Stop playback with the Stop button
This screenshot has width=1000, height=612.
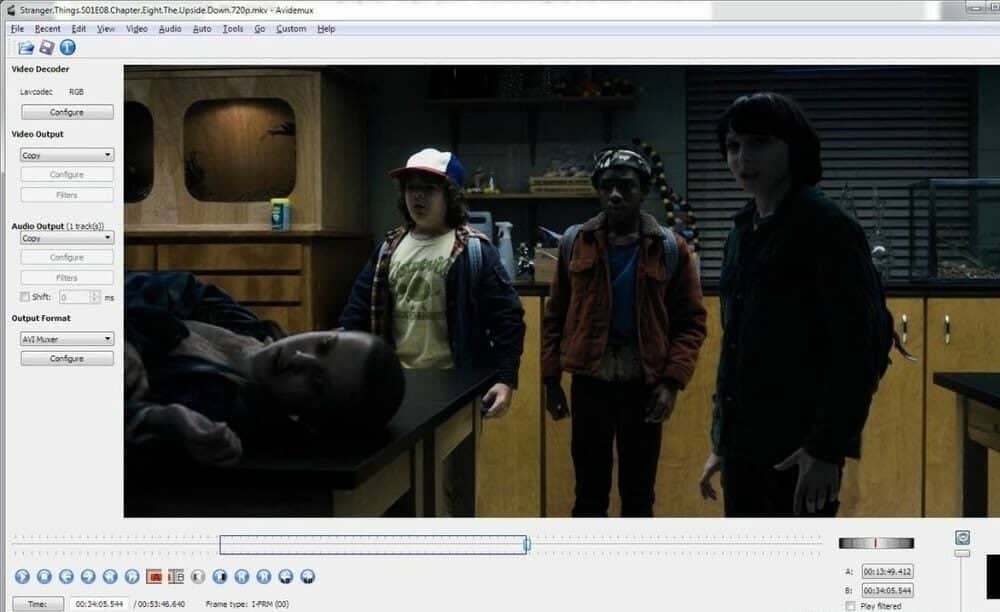click(x=44, y=576)
